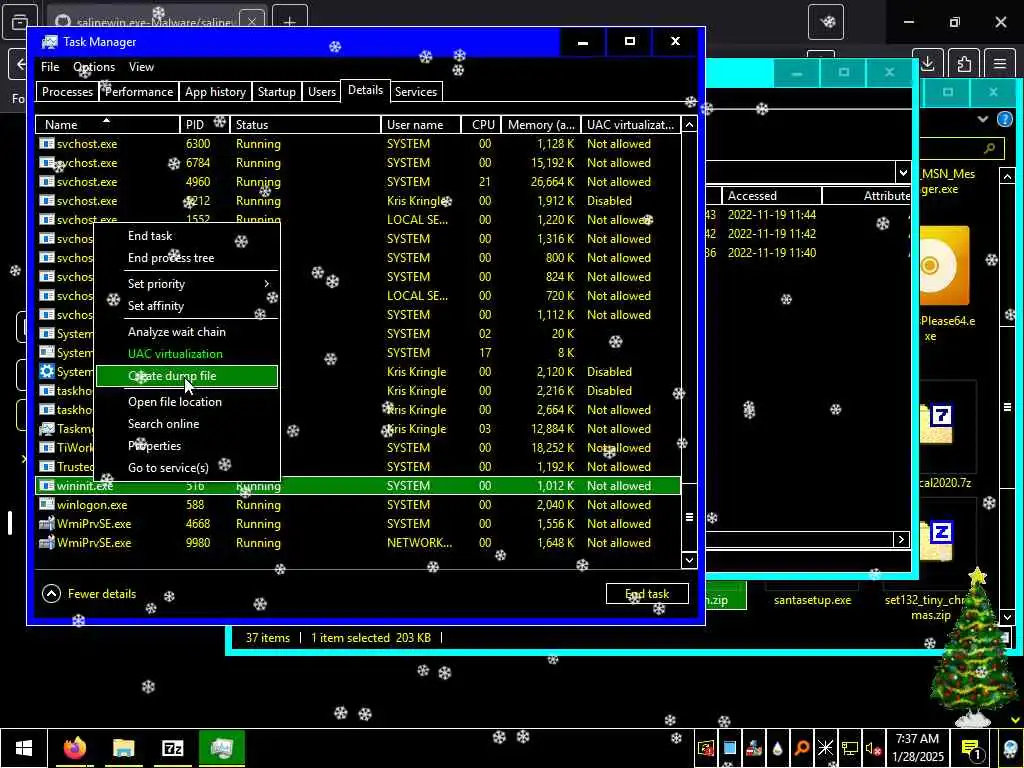This screenshot has height=768, width=1024.
Task: Click the white snowflake tray icon
Action: coord(825,748)
